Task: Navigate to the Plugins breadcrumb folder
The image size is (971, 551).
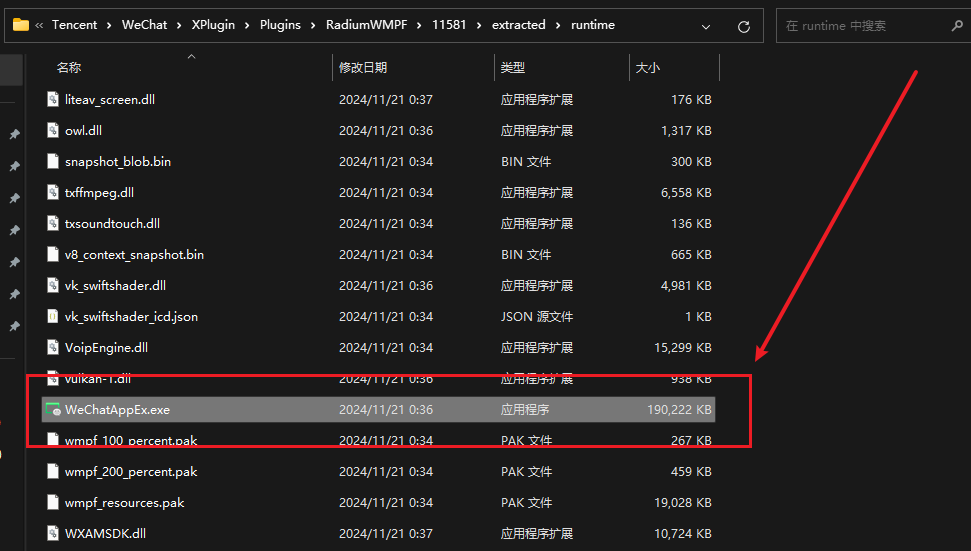Action: (x=280, y=25)
